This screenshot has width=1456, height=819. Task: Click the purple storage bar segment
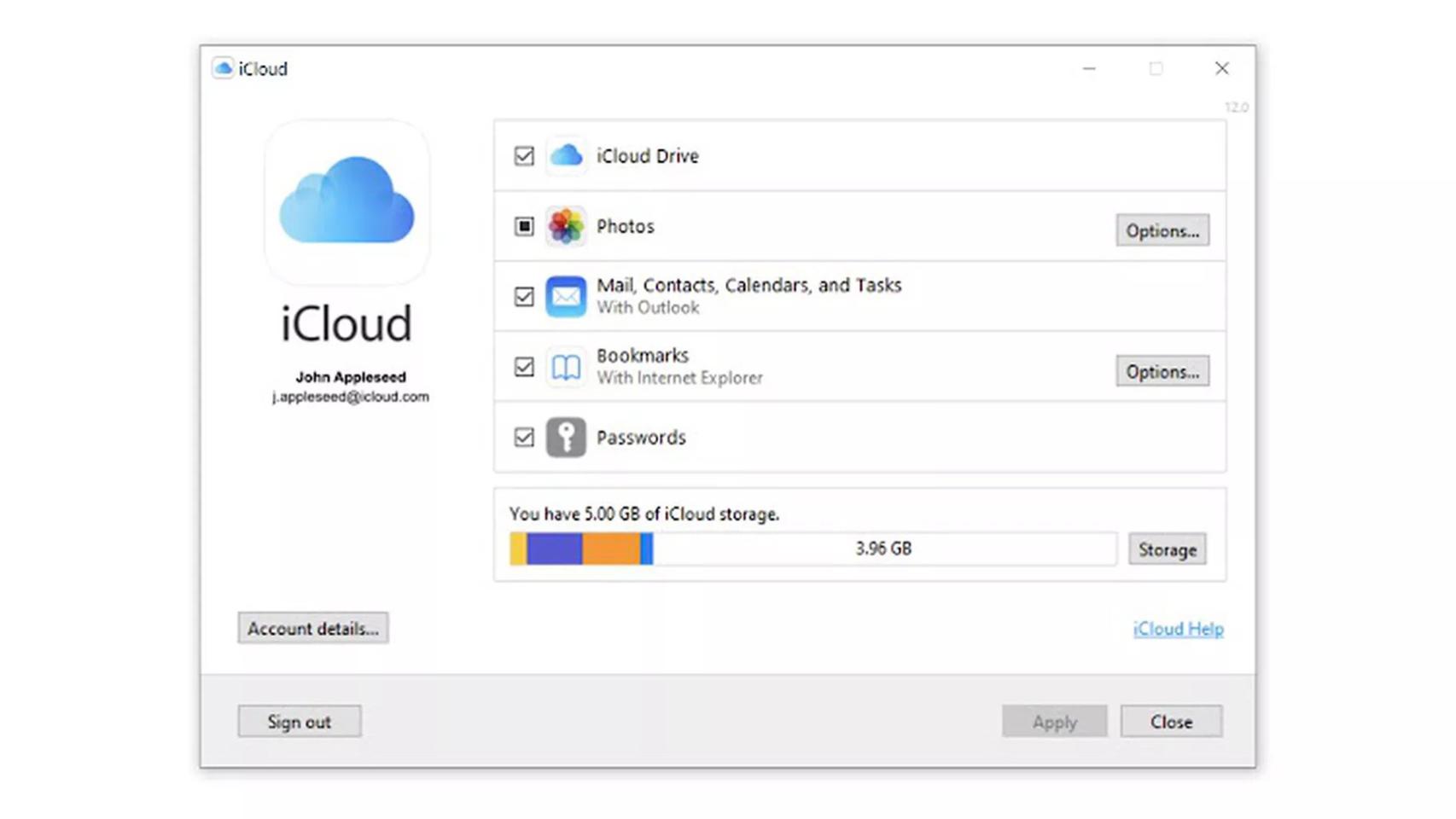pos(554,549)
